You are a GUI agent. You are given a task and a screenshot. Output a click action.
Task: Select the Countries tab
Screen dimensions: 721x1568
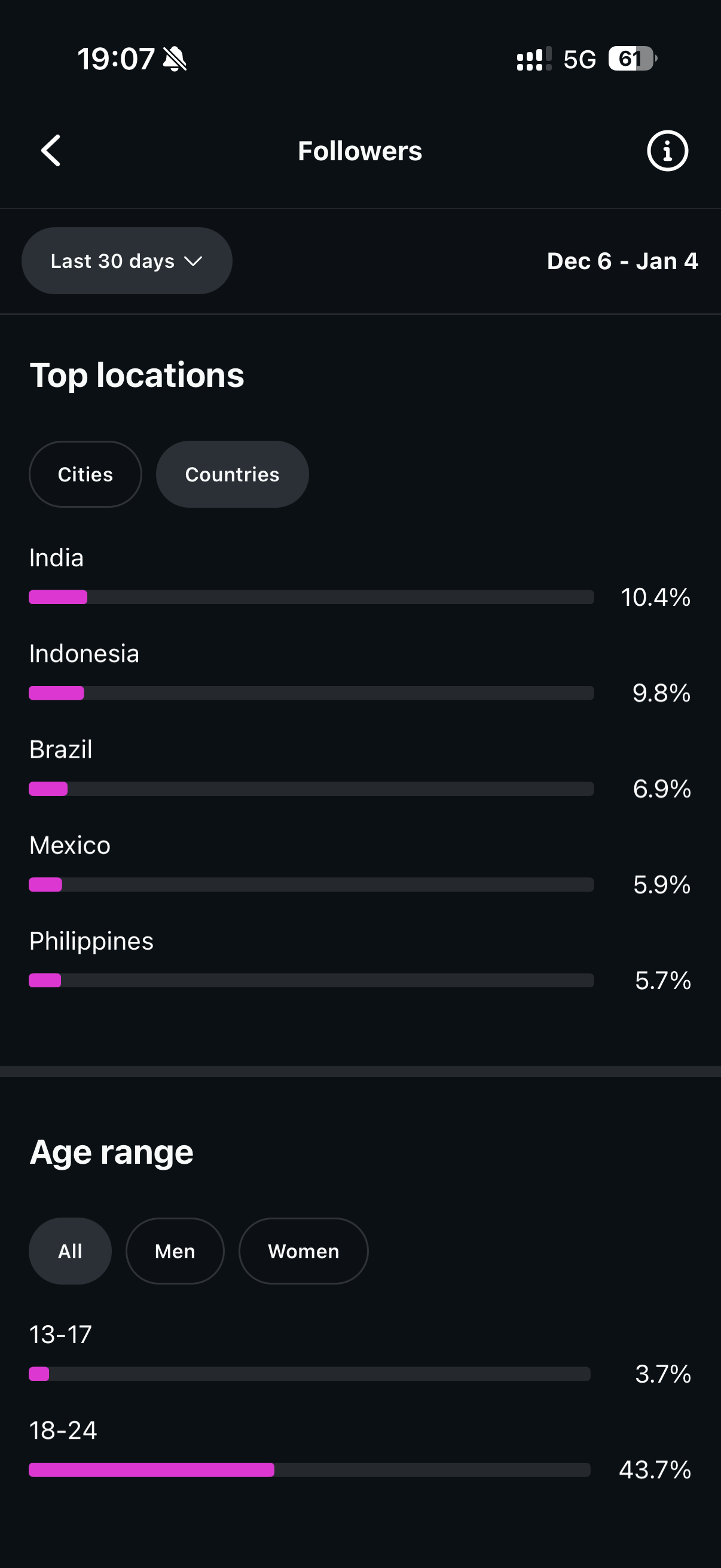coord(232,474)
